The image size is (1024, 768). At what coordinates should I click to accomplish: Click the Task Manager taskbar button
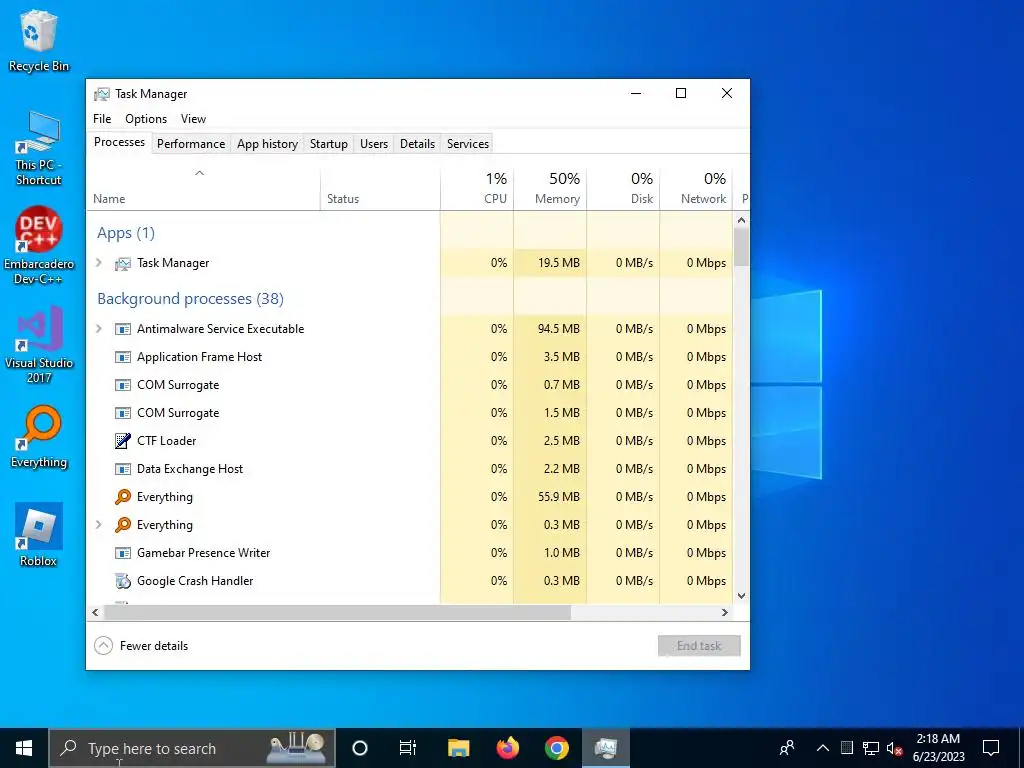pyautogui.click(x=606, y=748)
